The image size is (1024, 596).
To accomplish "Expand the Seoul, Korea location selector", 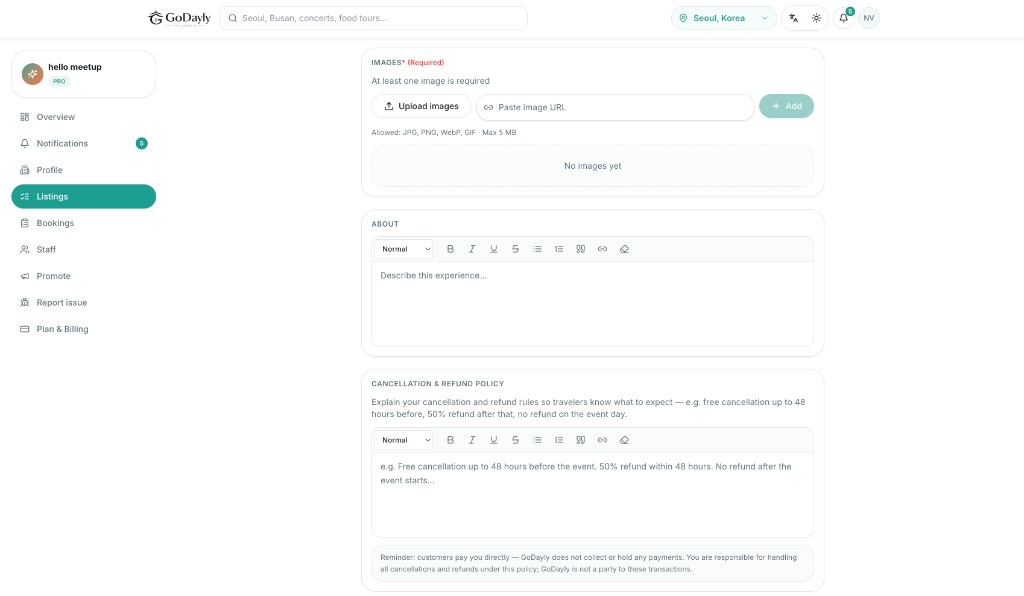I will pyautogui.click(x=724, y=18).
